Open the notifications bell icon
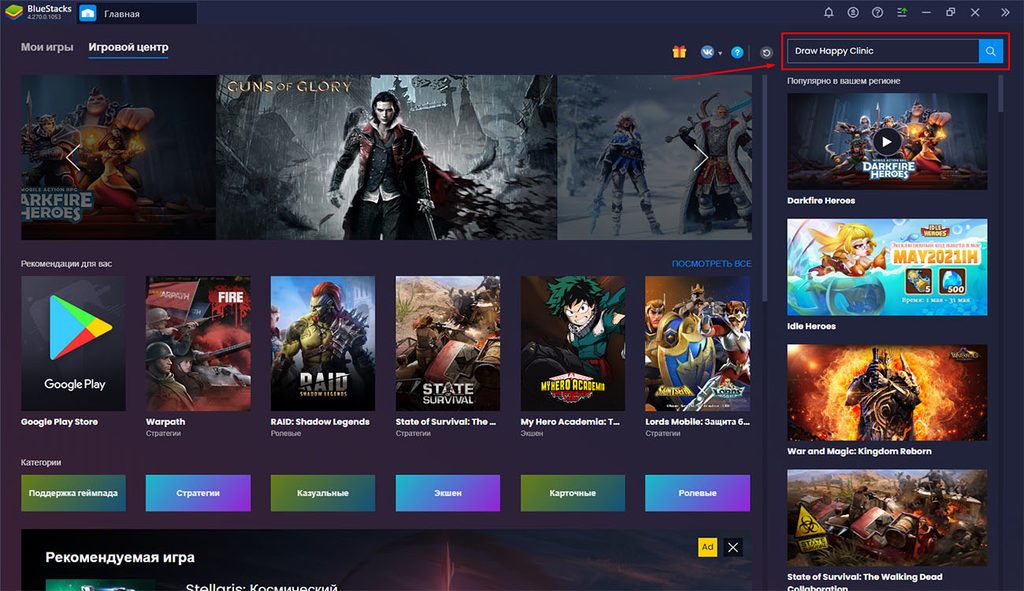The image size is (1024, 591). (828, 12)
